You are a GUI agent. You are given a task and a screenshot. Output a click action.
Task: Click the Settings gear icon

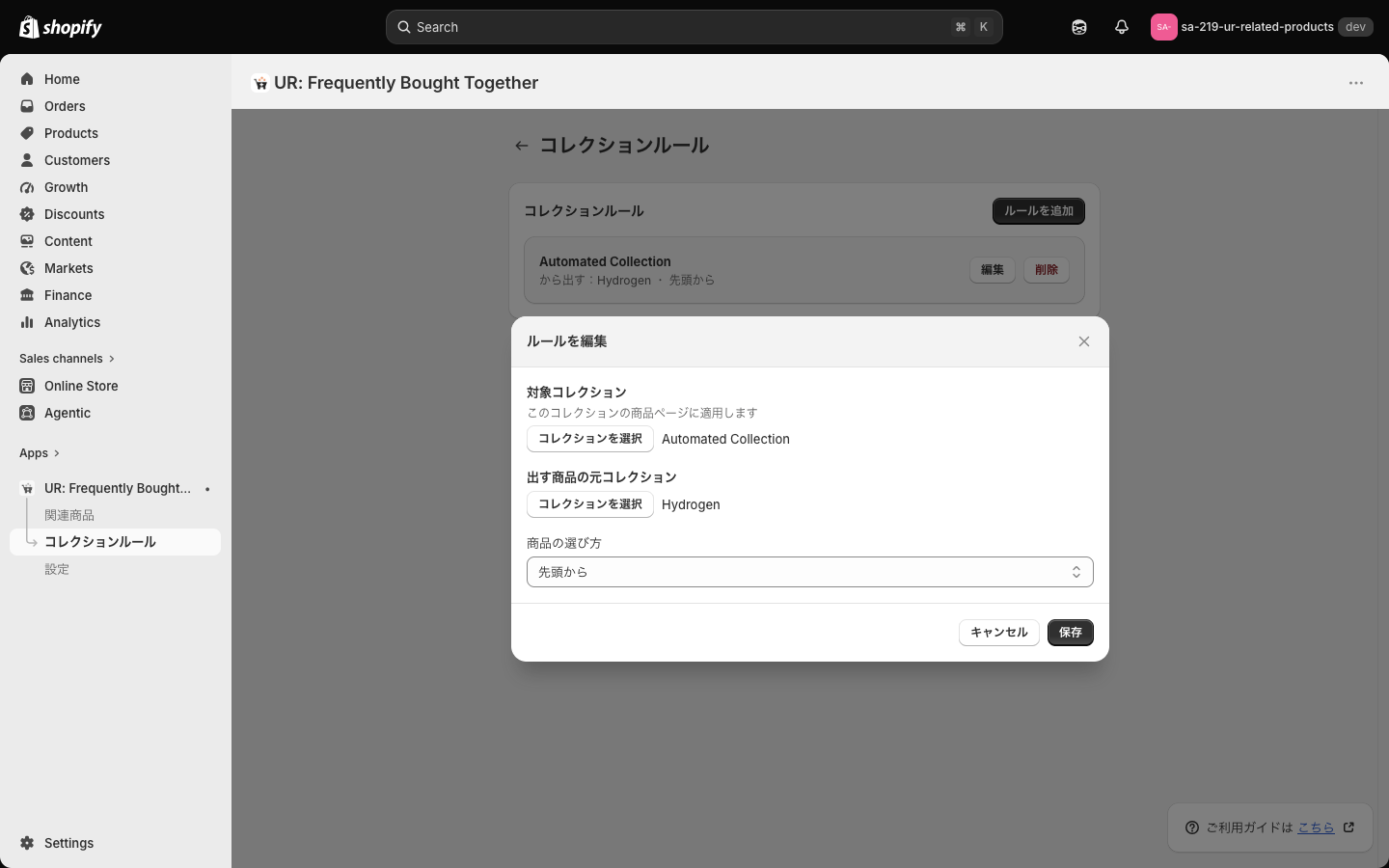point(27,843)
